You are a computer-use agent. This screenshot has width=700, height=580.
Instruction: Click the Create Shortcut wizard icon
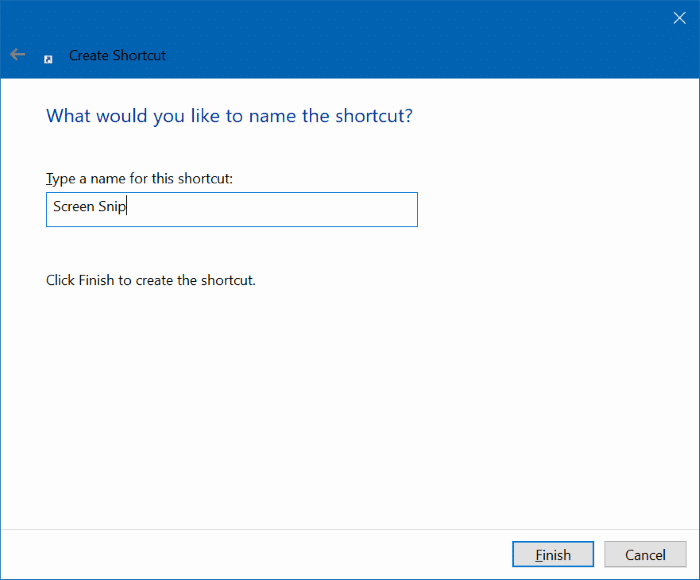pyautogui.click(x=48, y=59)
